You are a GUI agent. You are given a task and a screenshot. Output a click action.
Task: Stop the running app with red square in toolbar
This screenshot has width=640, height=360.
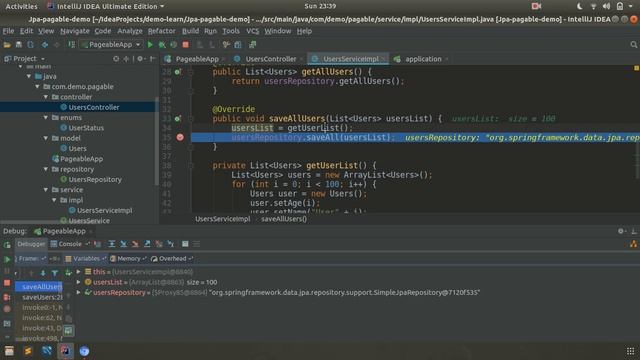pos(186,44)
